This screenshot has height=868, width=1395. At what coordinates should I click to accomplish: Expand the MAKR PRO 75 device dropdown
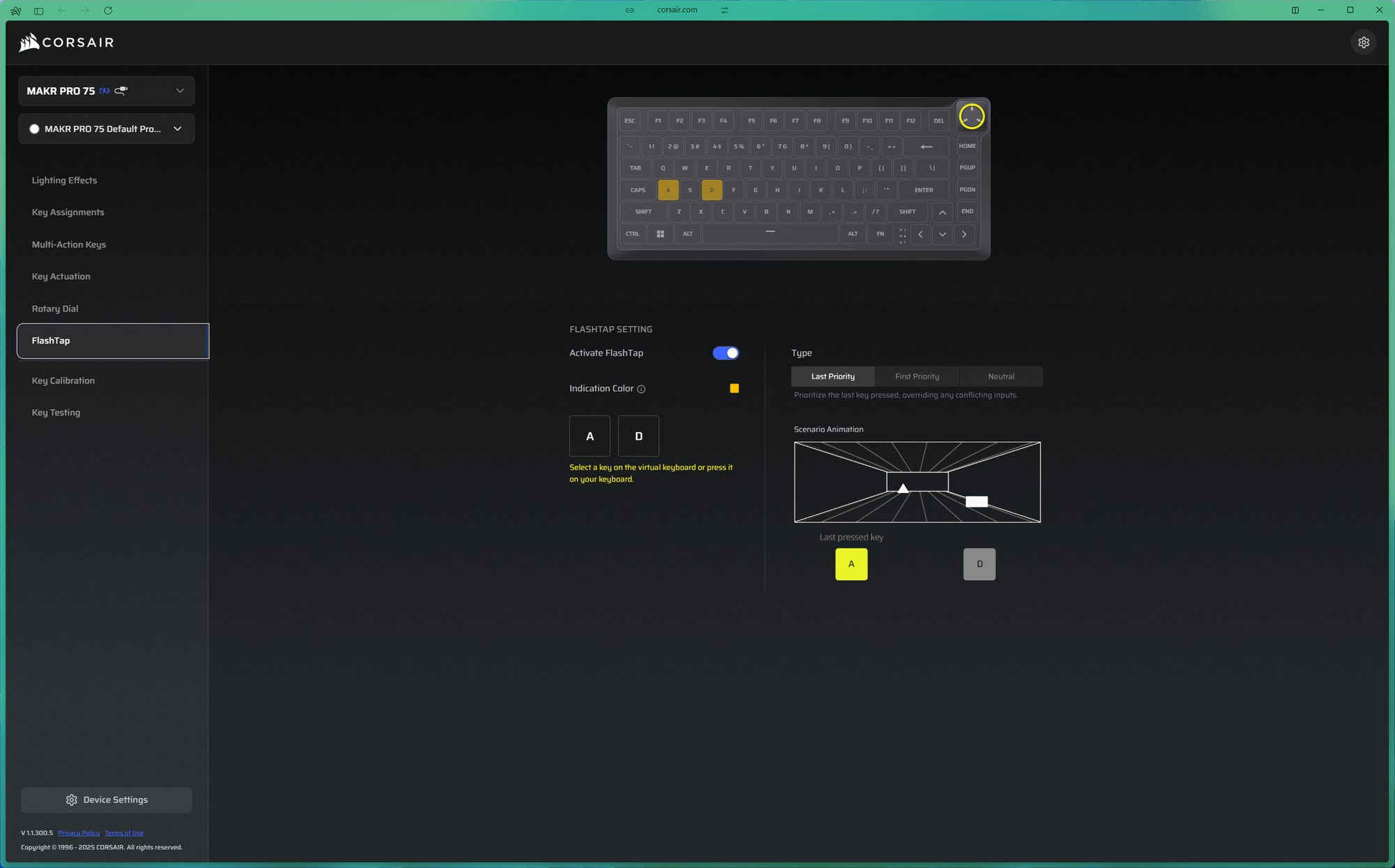pyautogui.click(x=179, y=91)
